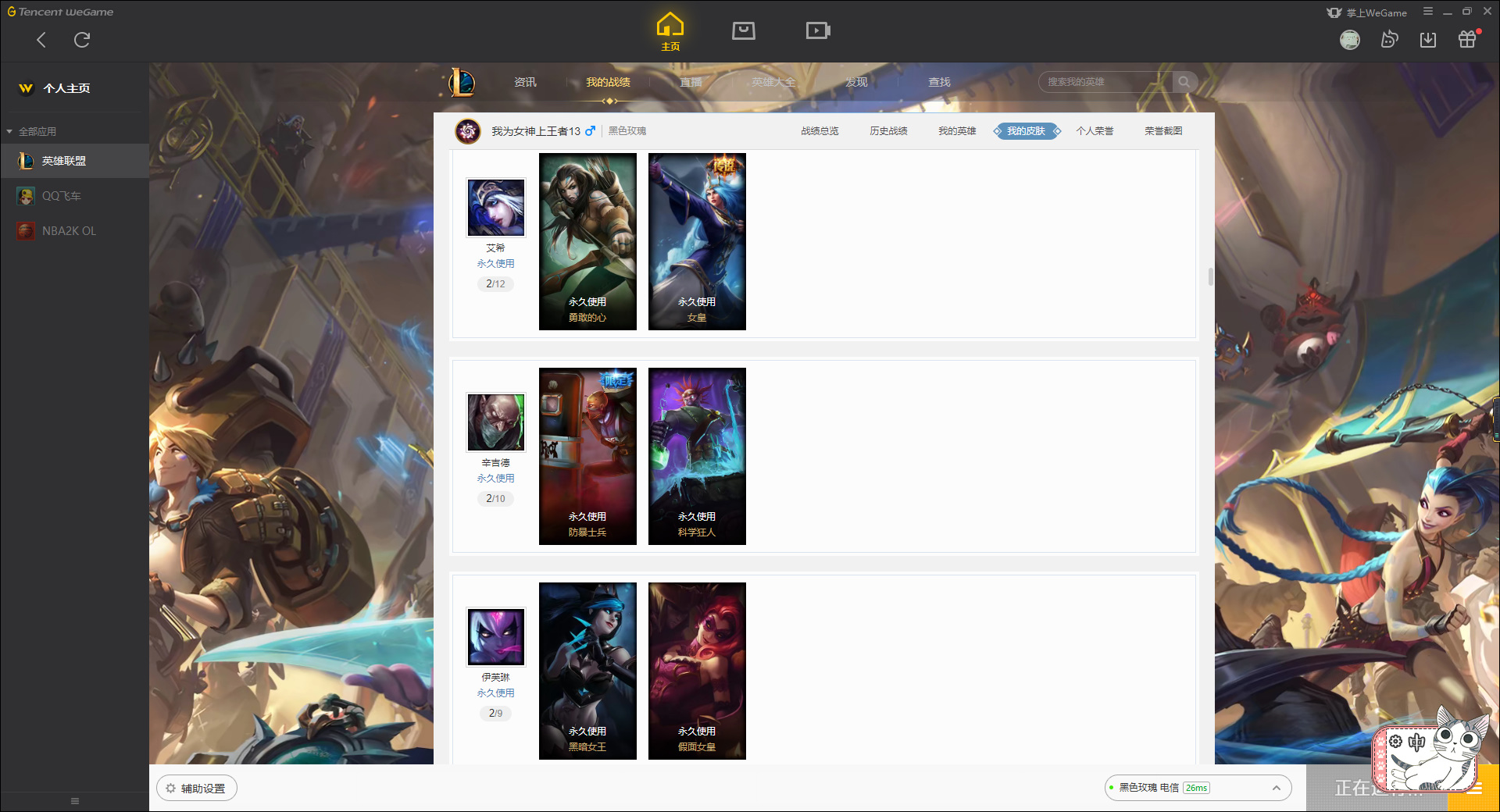Viewport: 1500px width, 812px height.
Task: Click the 搜索我的英雄 search field
Action: 1105,82
